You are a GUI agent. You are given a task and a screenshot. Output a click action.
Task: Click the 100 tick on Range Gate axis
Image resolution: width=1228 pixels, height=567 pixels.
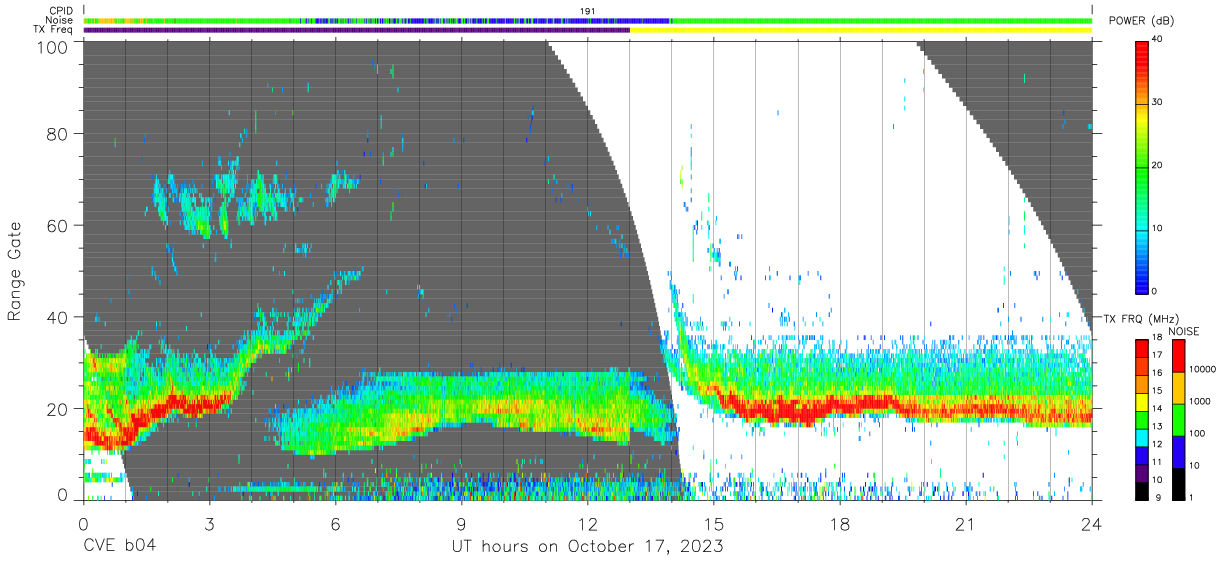click(54, 47)
